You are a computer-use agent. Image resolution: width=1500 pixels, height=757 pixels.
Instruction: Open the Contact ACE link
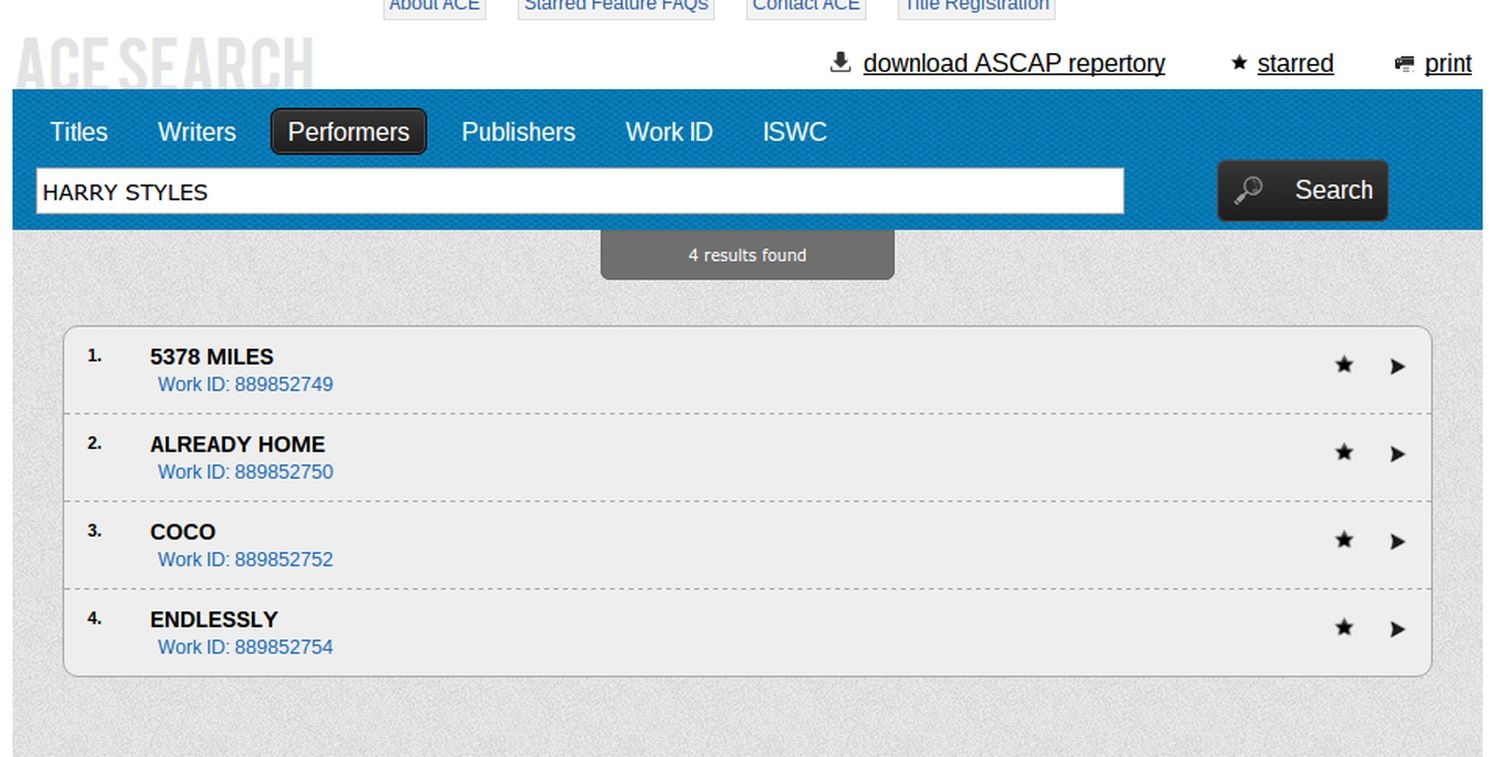(805, 6)
